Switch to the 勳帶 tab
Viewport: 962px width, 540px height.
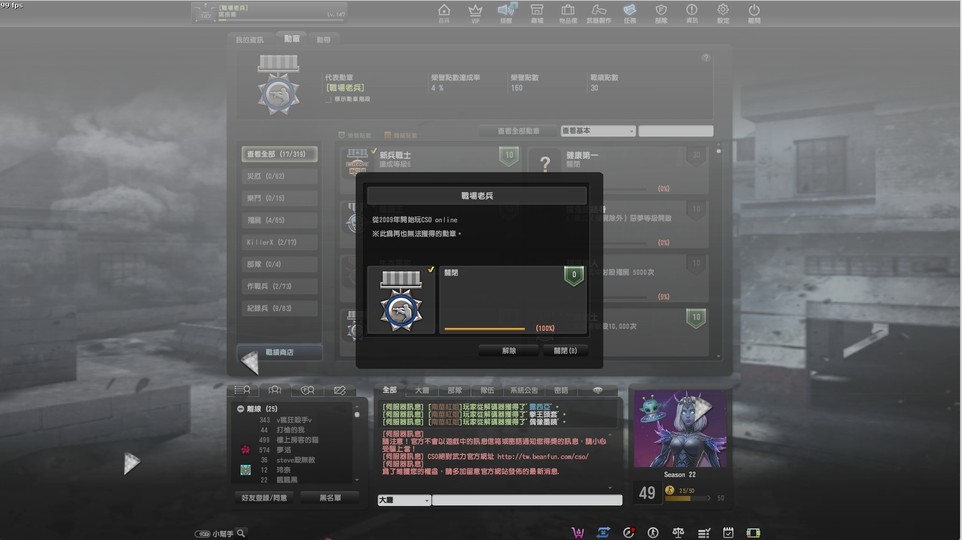(323, 40)
